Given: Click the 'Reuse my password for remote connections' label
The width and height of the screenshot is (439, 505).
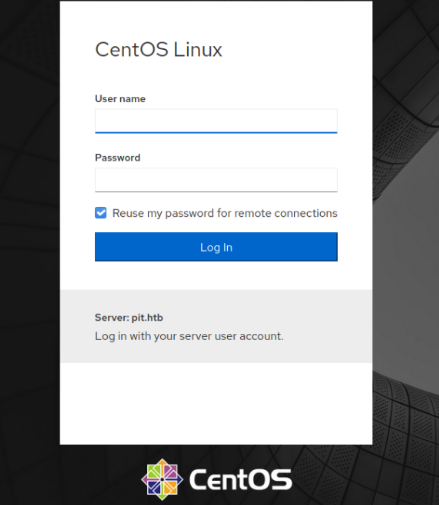Looking at the screenshot, I should 225,213.
